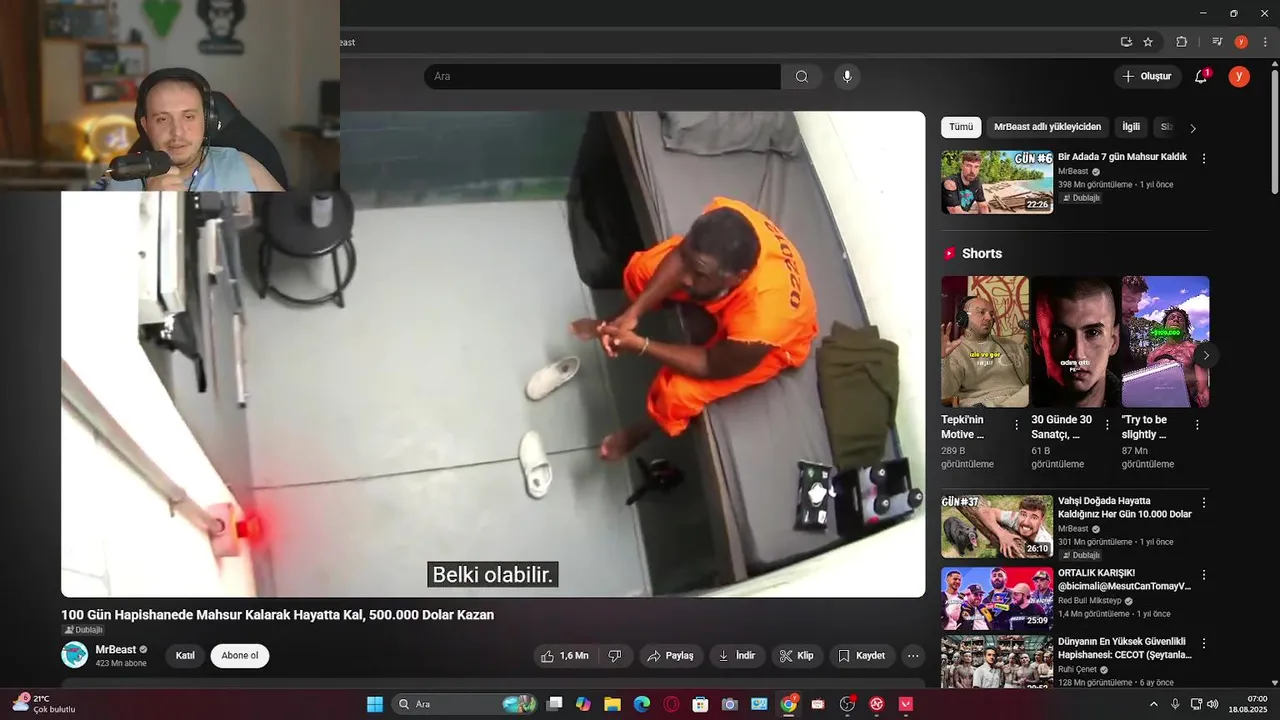This screenshot has width=1280, height=720.
Task: Click the main video player
Action: [x=493, y=354]
